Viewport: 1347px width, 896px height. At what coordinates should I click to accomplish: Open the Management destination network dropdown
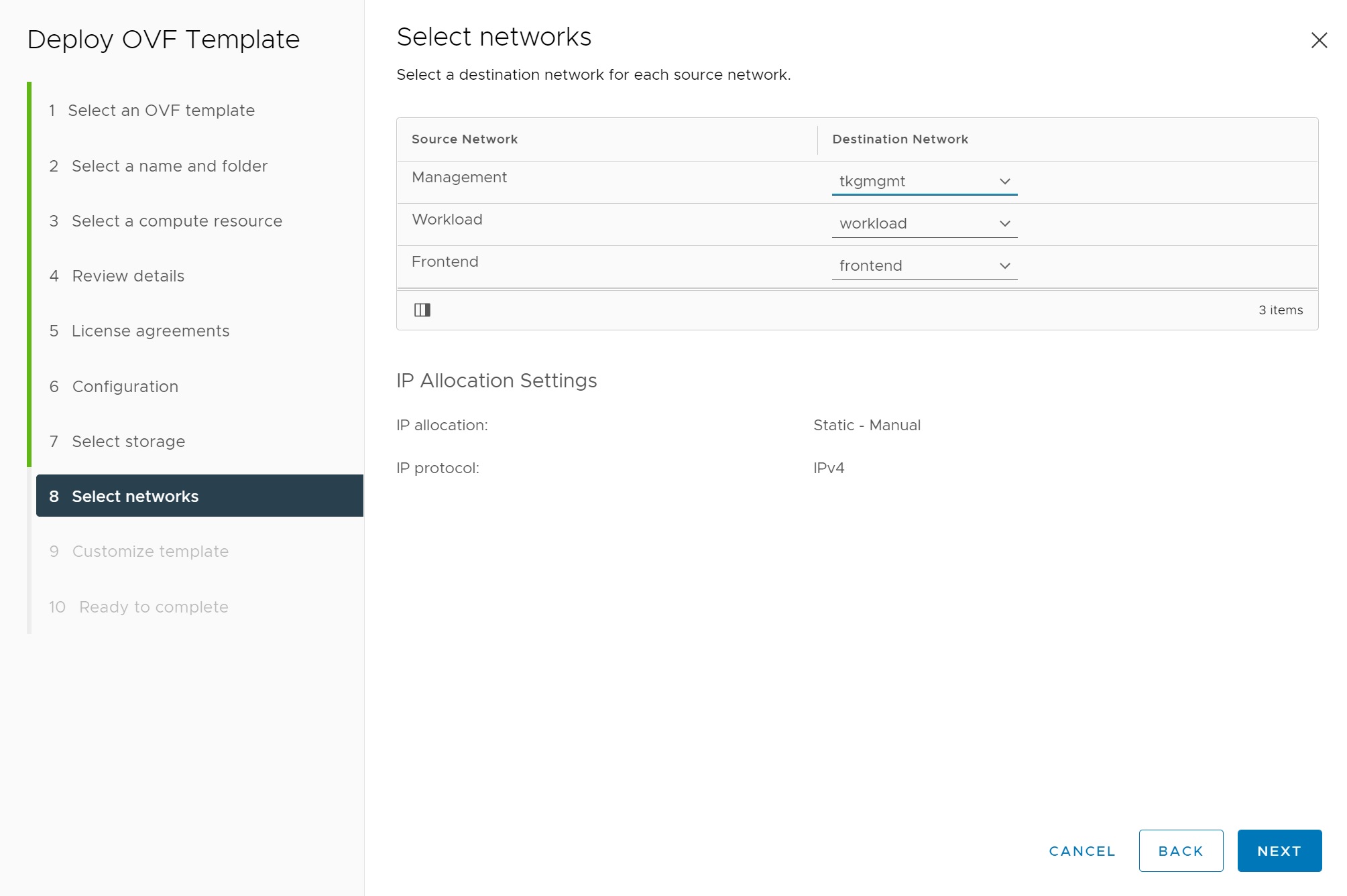click(x=924, y=182)
